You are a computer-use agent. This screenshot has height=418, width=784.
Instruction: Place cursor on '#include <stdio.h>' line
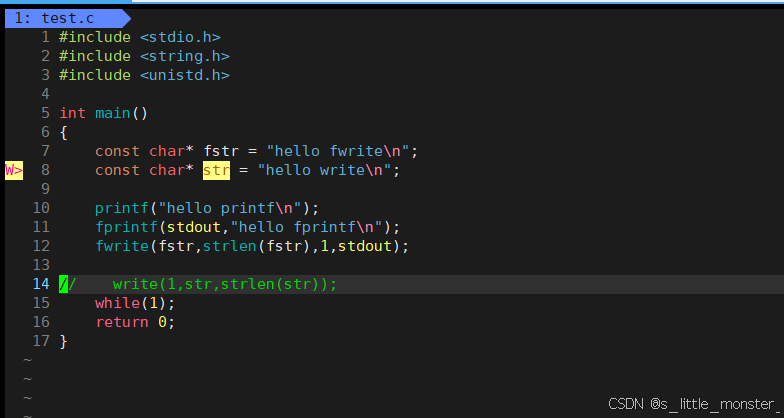pyautogui.click(x=139, y=37)
